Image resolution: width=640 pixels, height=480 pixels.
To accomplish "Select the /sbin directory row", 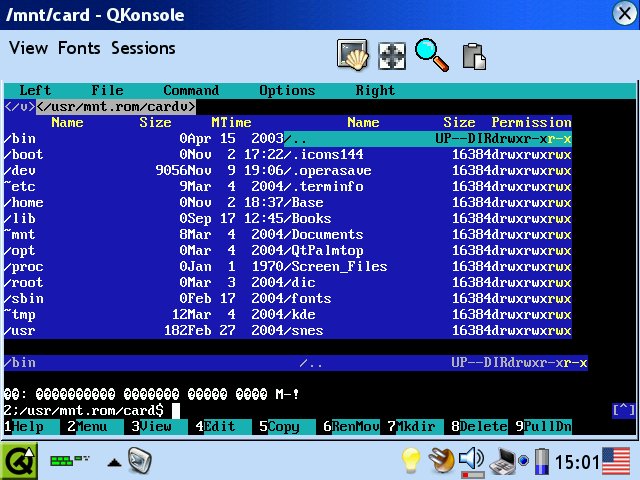I will coord(144,298).
